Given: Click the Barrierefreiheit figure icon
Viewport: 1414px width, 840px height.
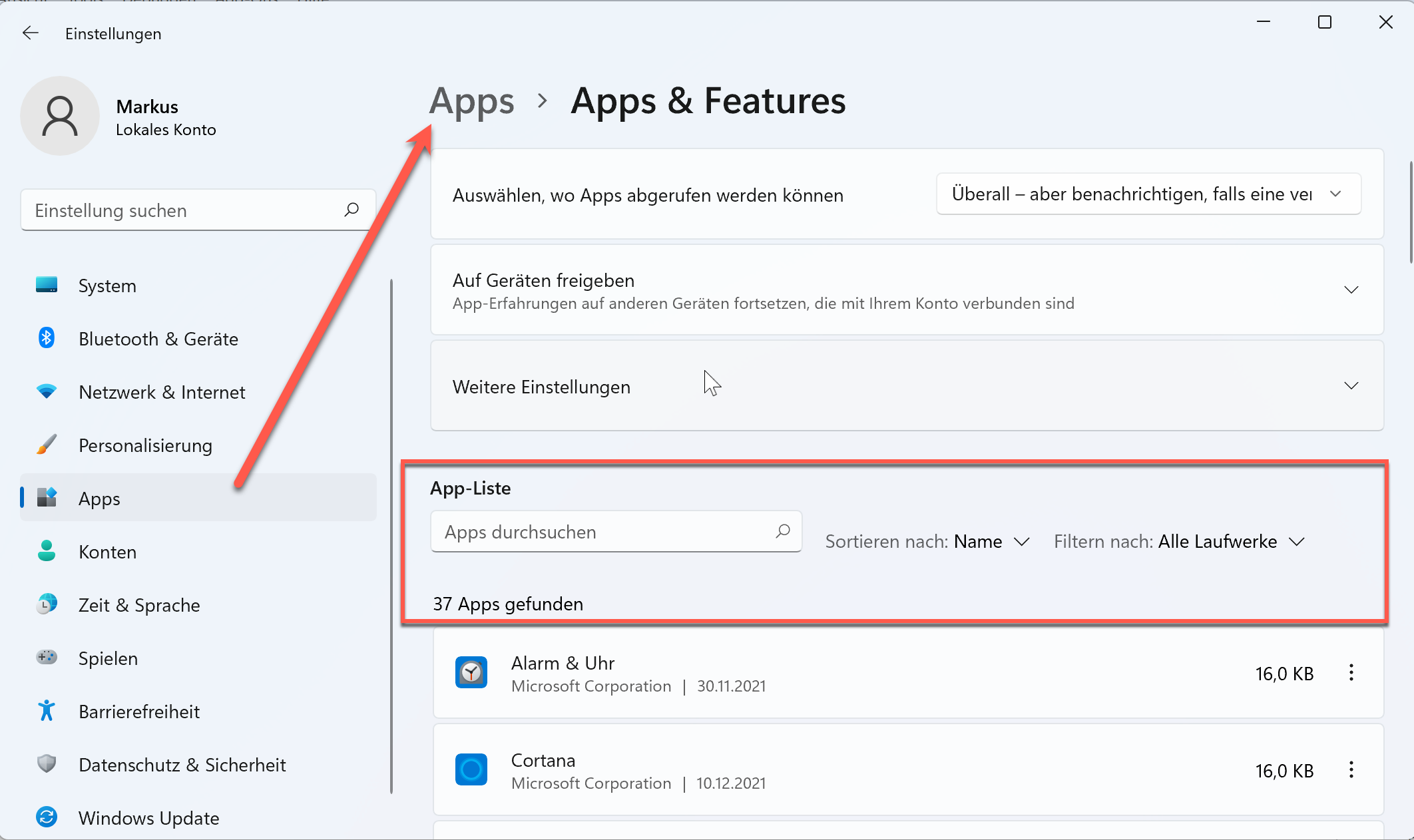Looking at the screenshot, I should coord(47,710).
